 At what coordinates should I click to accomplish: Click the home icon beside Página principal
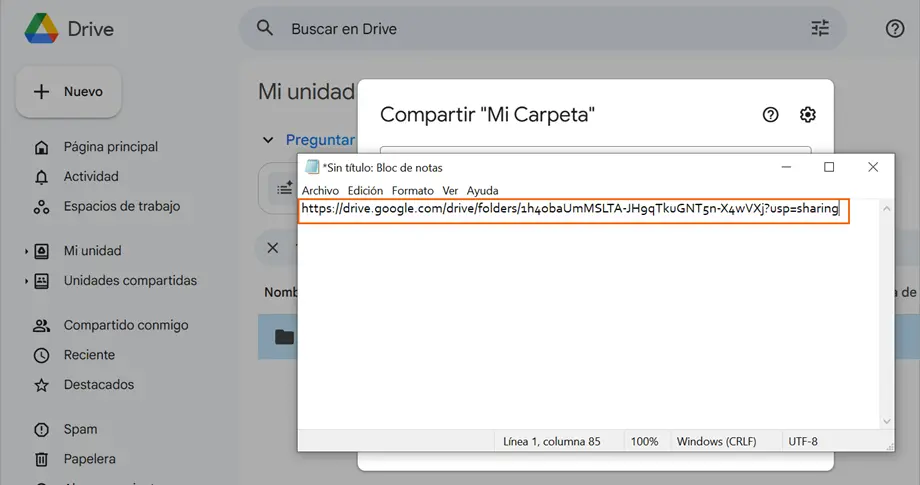point(41,147)
